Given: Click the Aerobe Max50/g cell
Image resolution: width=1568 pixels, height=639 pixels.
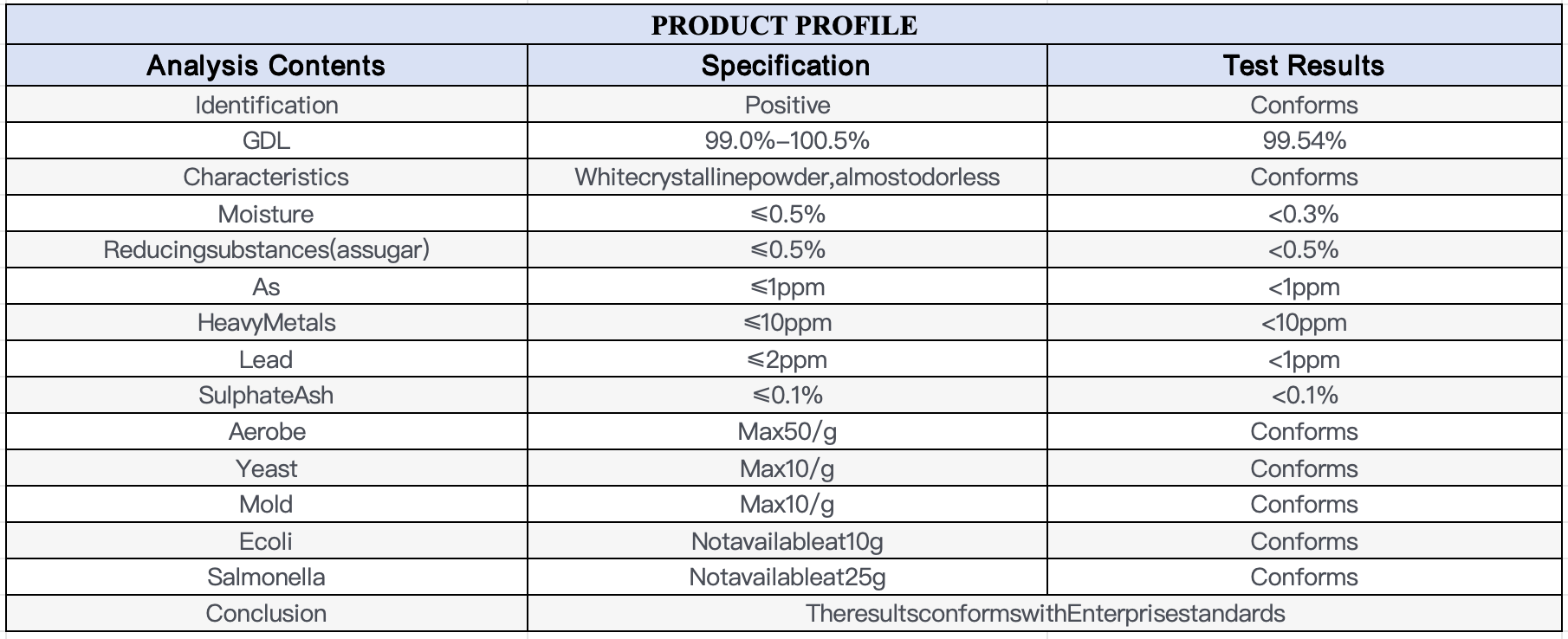Looking at the screenshot, I should 787,431.
